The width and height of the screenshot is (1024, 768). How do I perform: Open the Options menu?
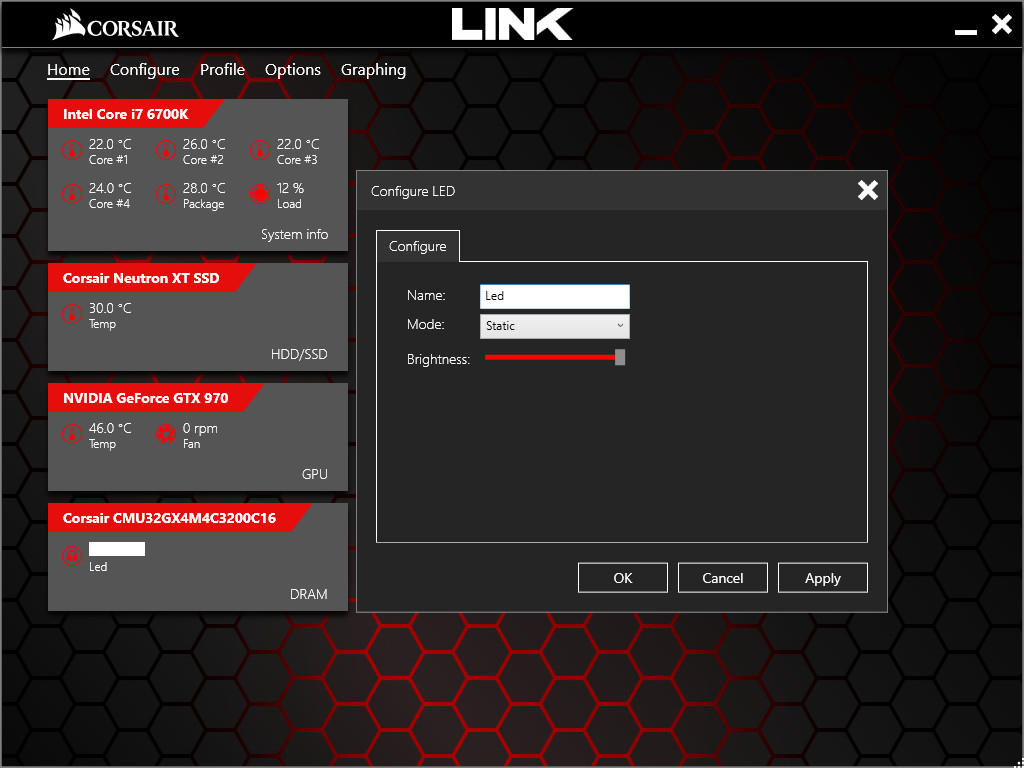pyautogui.click(x=293, y=70)
